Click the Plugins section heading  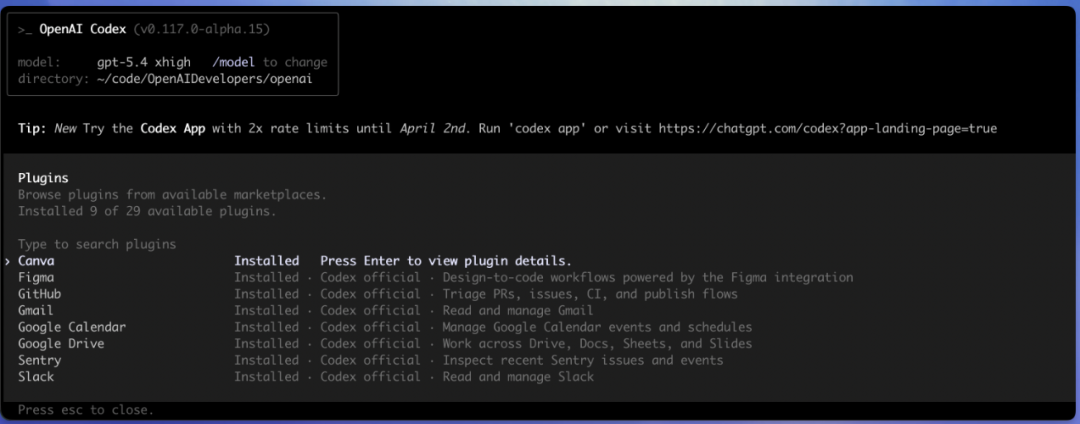click(43, 177)
